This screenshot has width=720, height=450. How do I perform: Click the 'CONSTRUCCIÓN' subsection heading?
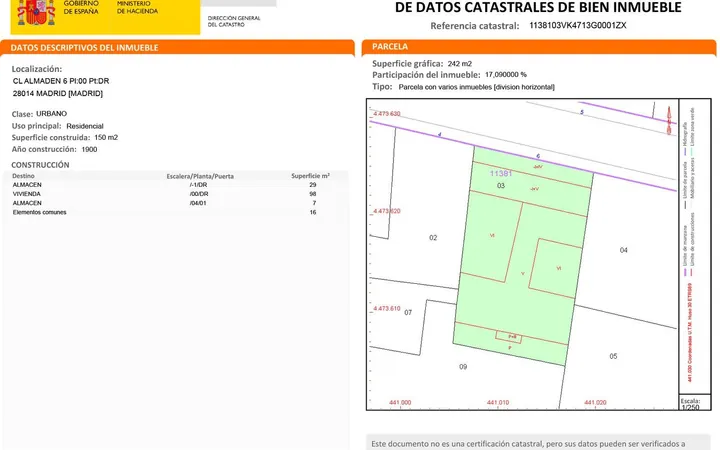click(x=40, y=165)
